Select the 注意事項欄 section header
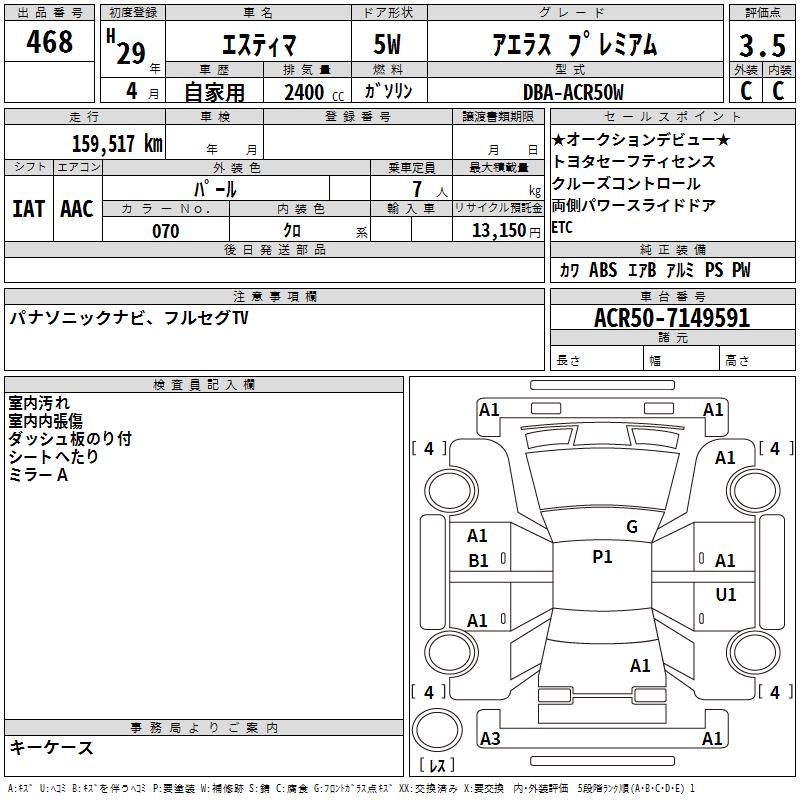This screenshot has height=800, width=800. [275, 296]
